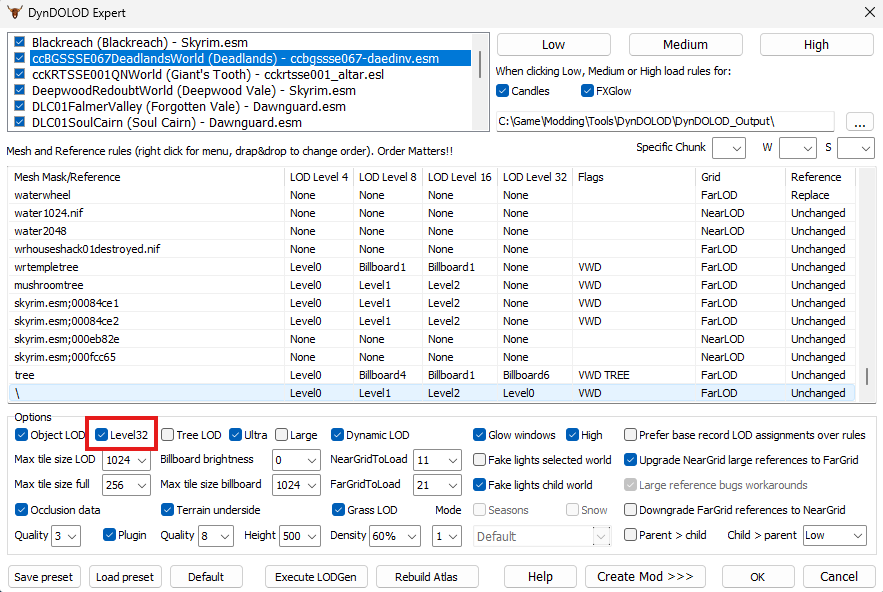Toggle the FXGlow load rule checkbox
883x592 pixels.
(587, 91)
